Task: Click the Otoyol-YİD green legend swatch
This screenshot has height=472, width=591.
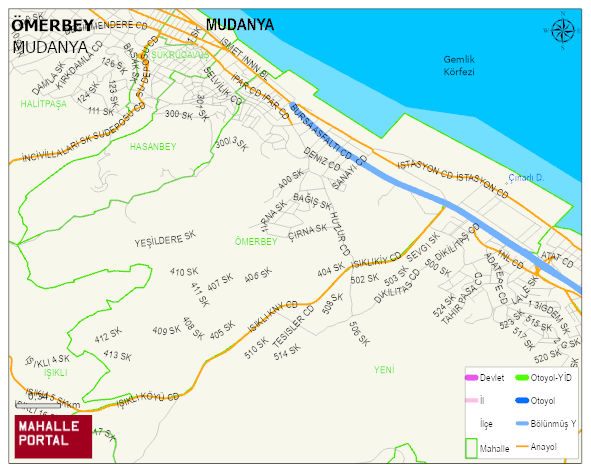Action: (522, 377)
